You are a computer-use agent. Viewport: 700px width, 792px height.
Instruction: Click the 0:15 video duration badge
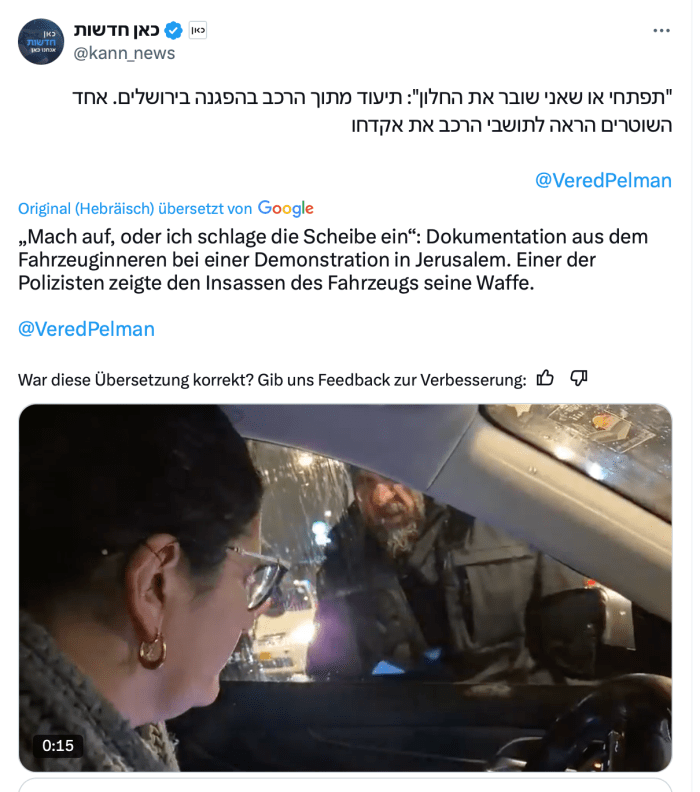pos(58,746)
